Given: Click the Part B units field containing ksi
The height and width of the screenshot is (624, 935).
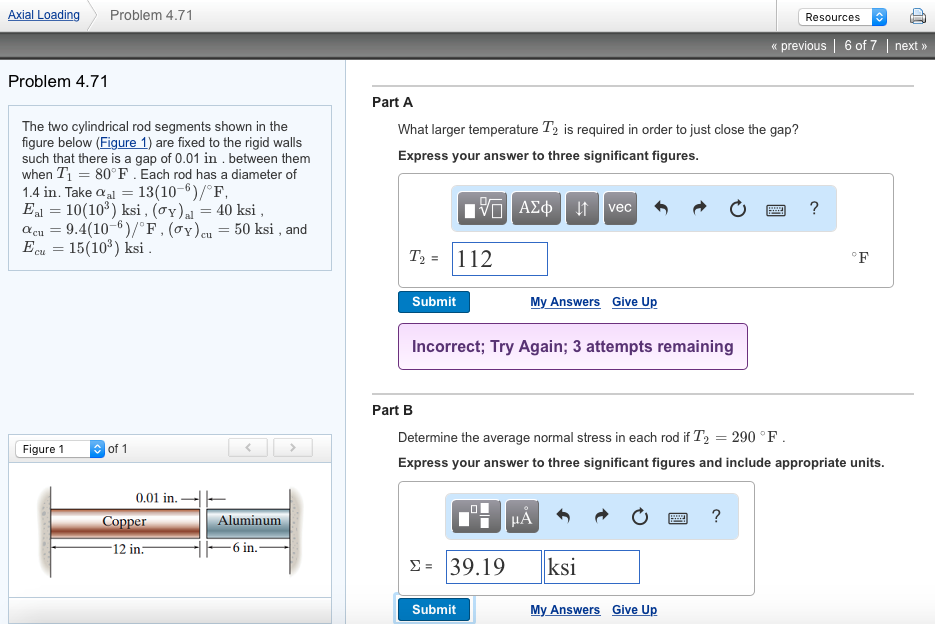Looking at the screenshot, I should [x=592, y=567].
